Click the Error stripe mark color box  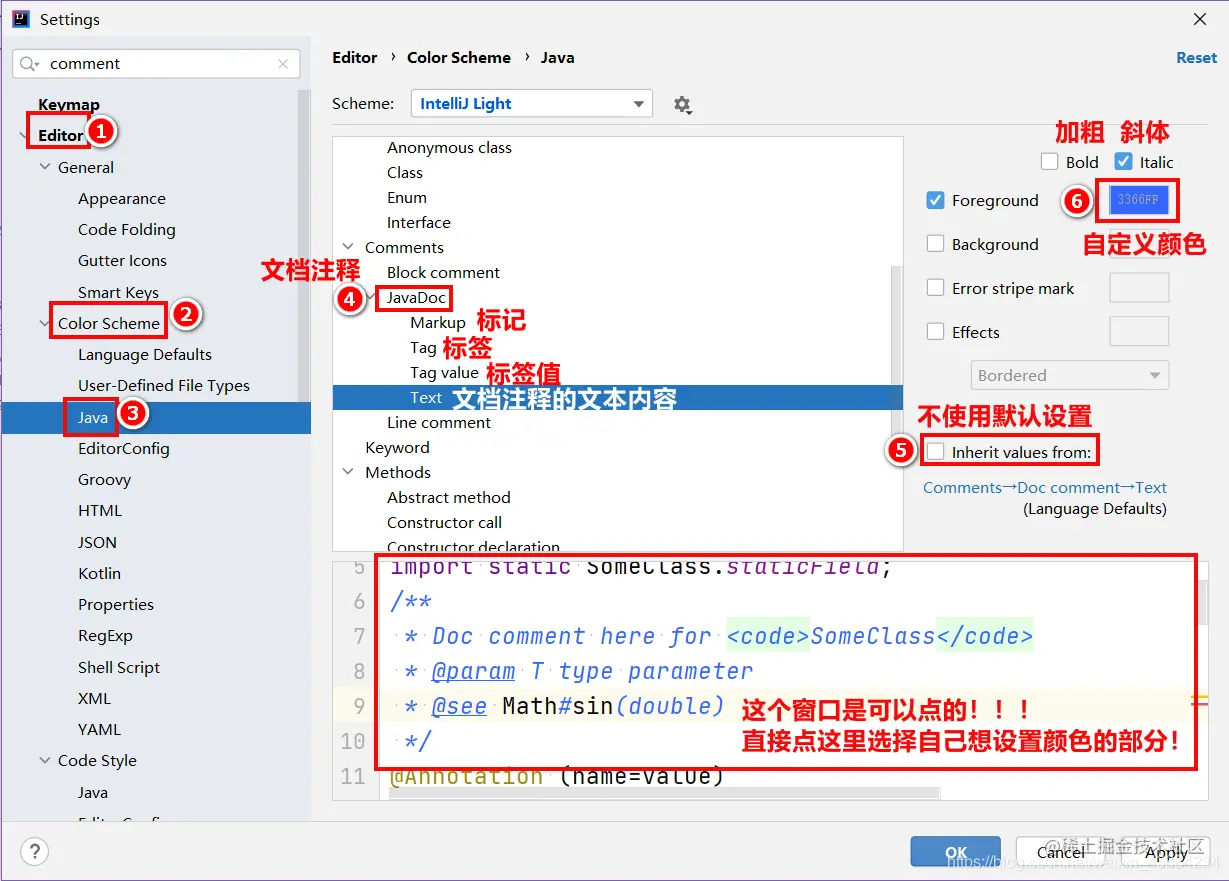click(1139, 288)
